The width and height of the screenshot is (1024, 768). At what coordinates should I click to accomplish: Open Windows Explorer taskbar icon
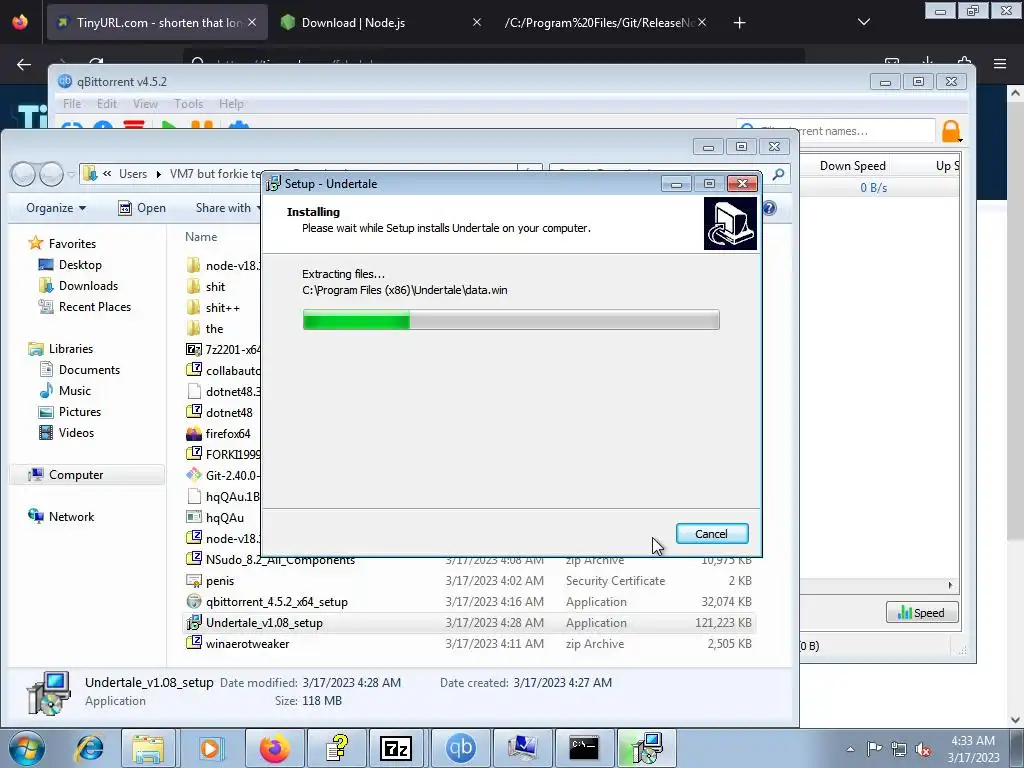149,748
